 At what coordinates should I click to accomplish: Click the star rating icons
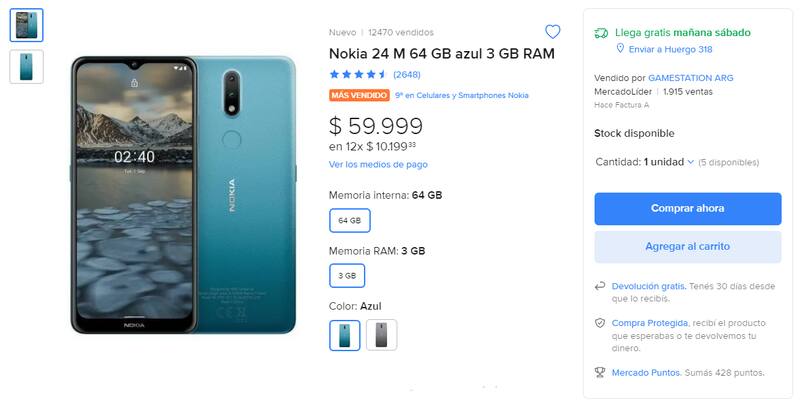click(x=358, y=74)
